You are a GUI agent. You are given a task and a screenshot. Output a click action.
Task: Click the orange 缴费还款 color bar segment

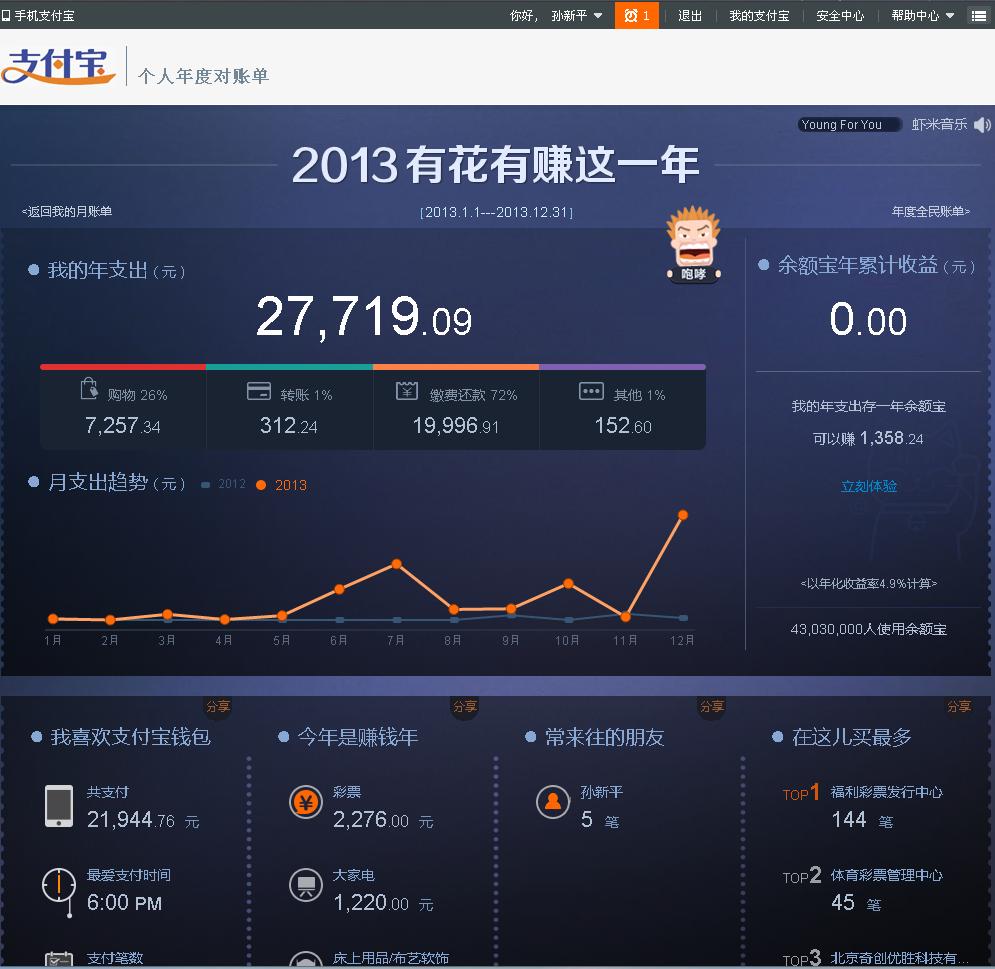456,367
